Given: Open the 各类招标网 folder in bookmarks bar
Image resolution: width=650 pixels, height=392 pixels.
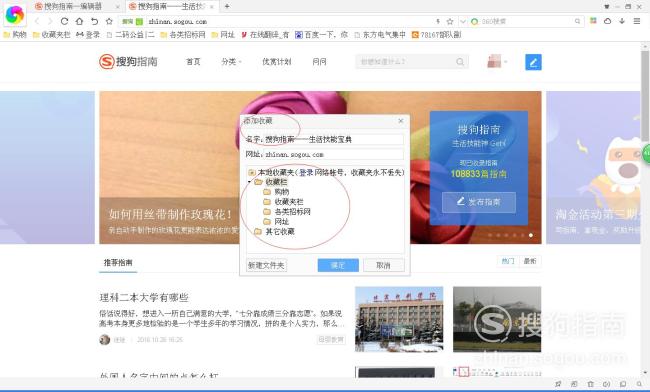Looking at the screenshot, I should pyautogui.click(x=182, y=35).
